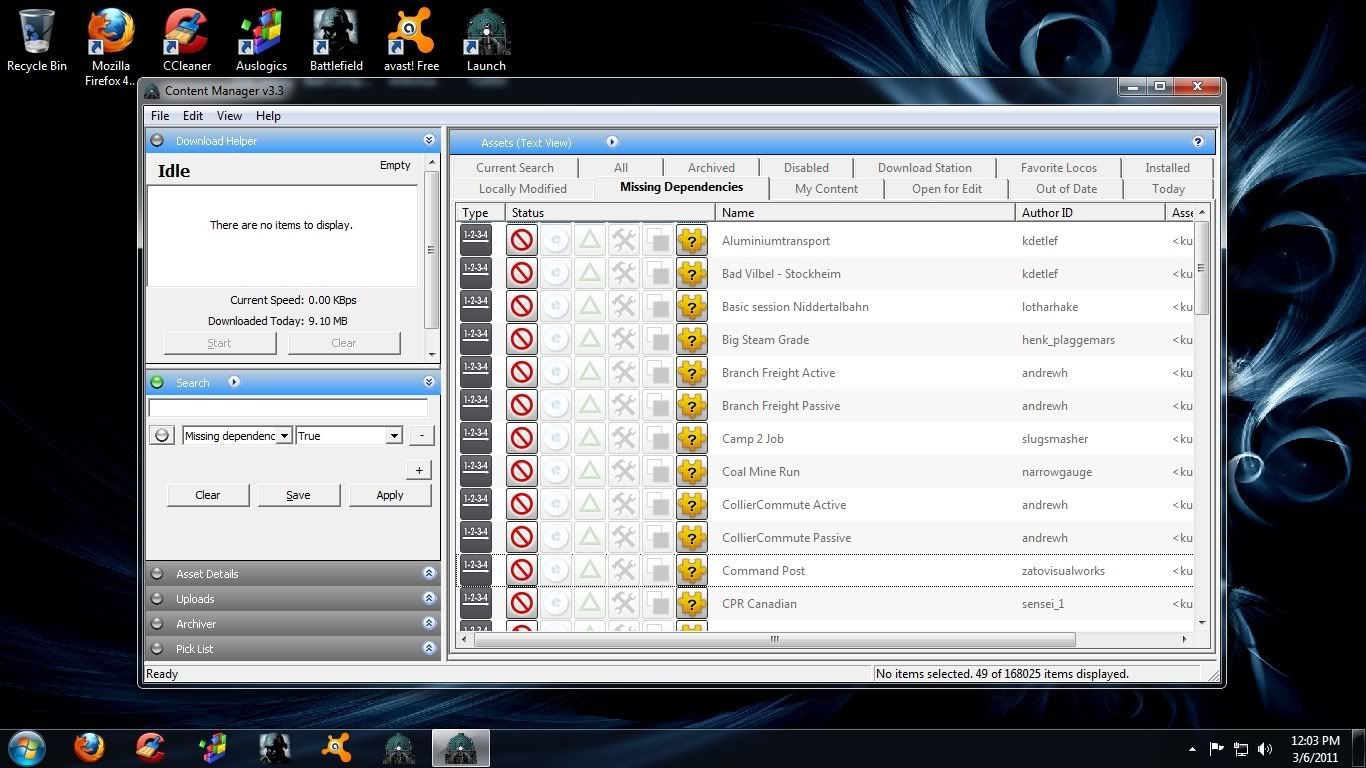Click the round arrow beside Assets (Text View)
Image resolution: width=1366 pixels, height=768 pixels.
tap(613, 142)
